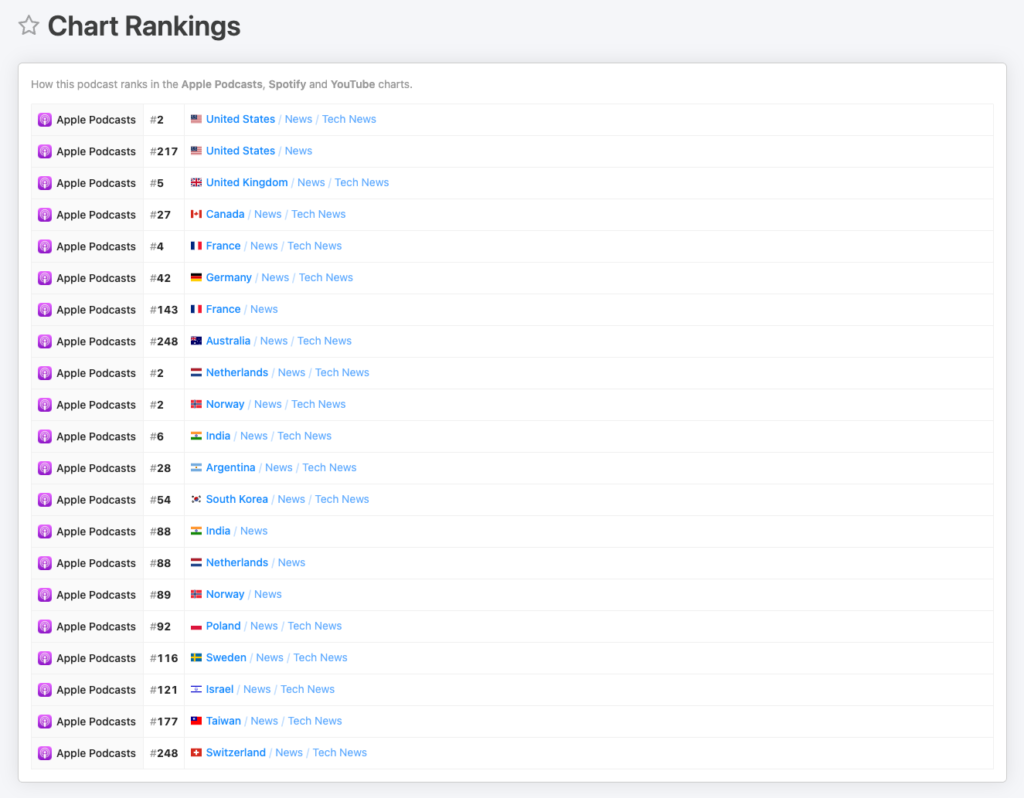Screen dimensions: 1024x798
Task: Open the Tech News category for Norway #2
Action: pyautogui.click(x=318, y=403)
